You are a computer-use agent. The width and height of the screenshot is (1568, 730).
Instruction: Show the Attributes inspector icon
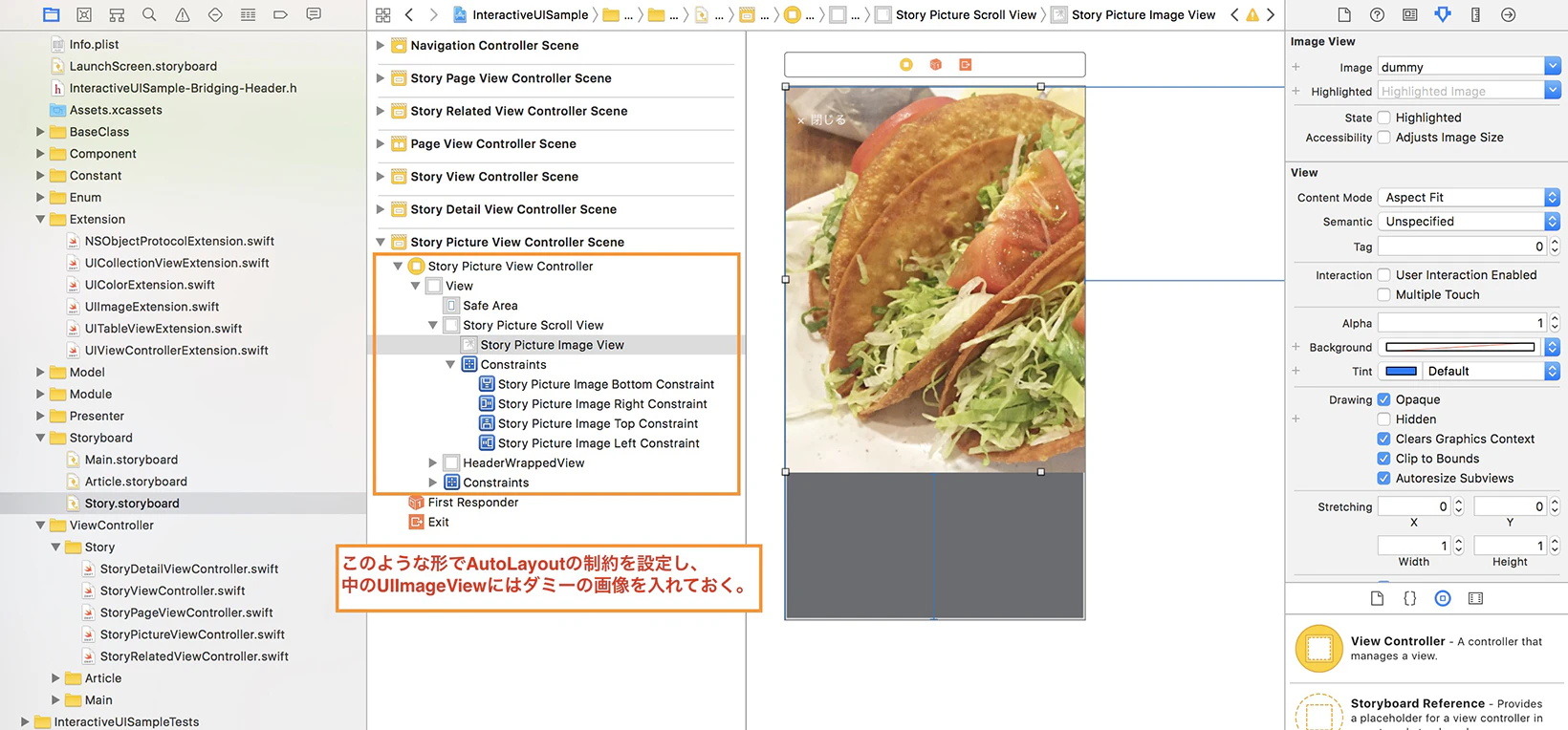point(1443,14)
